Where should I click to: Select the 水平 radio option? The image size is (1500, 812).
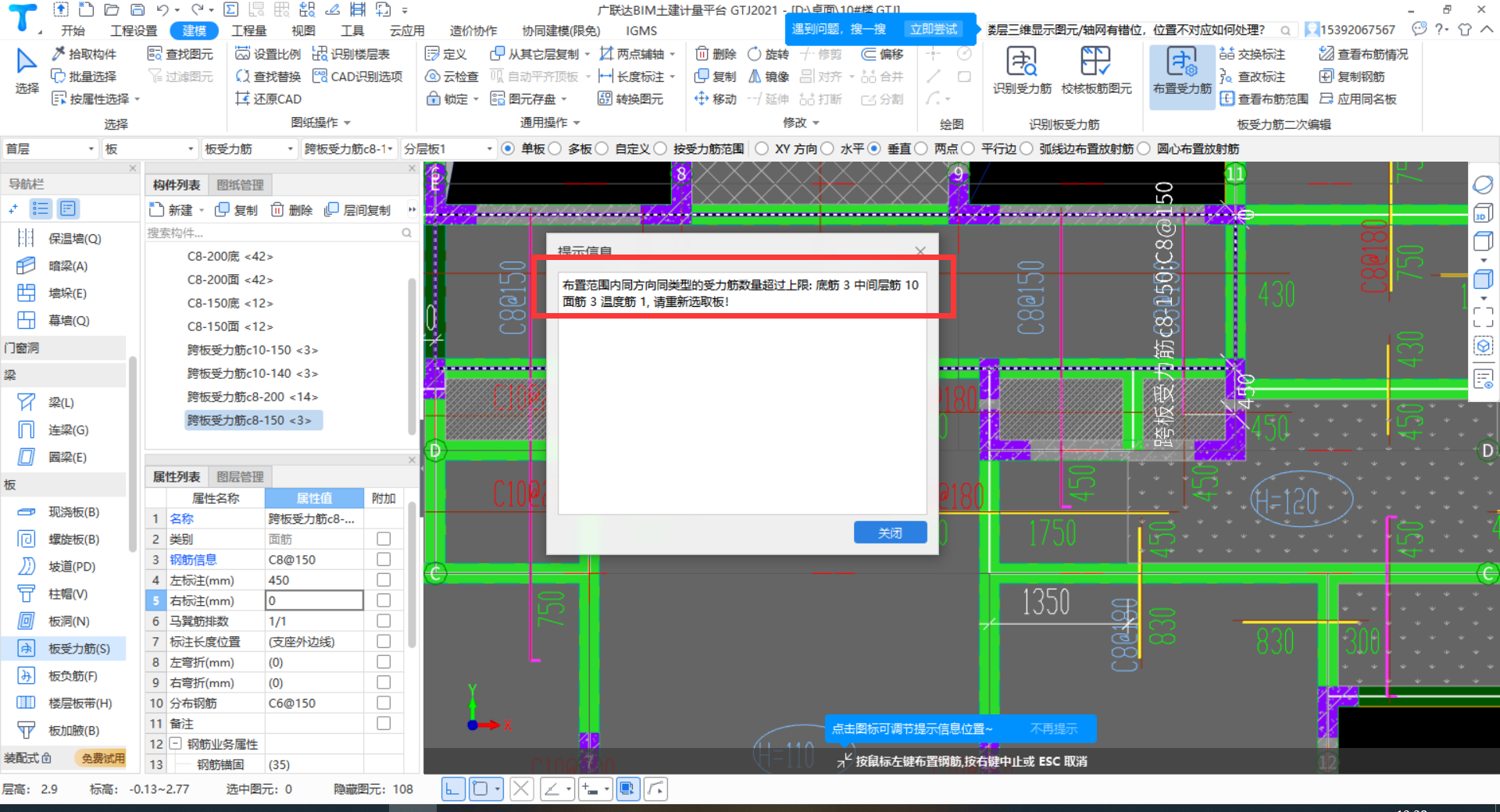[827, 148]
